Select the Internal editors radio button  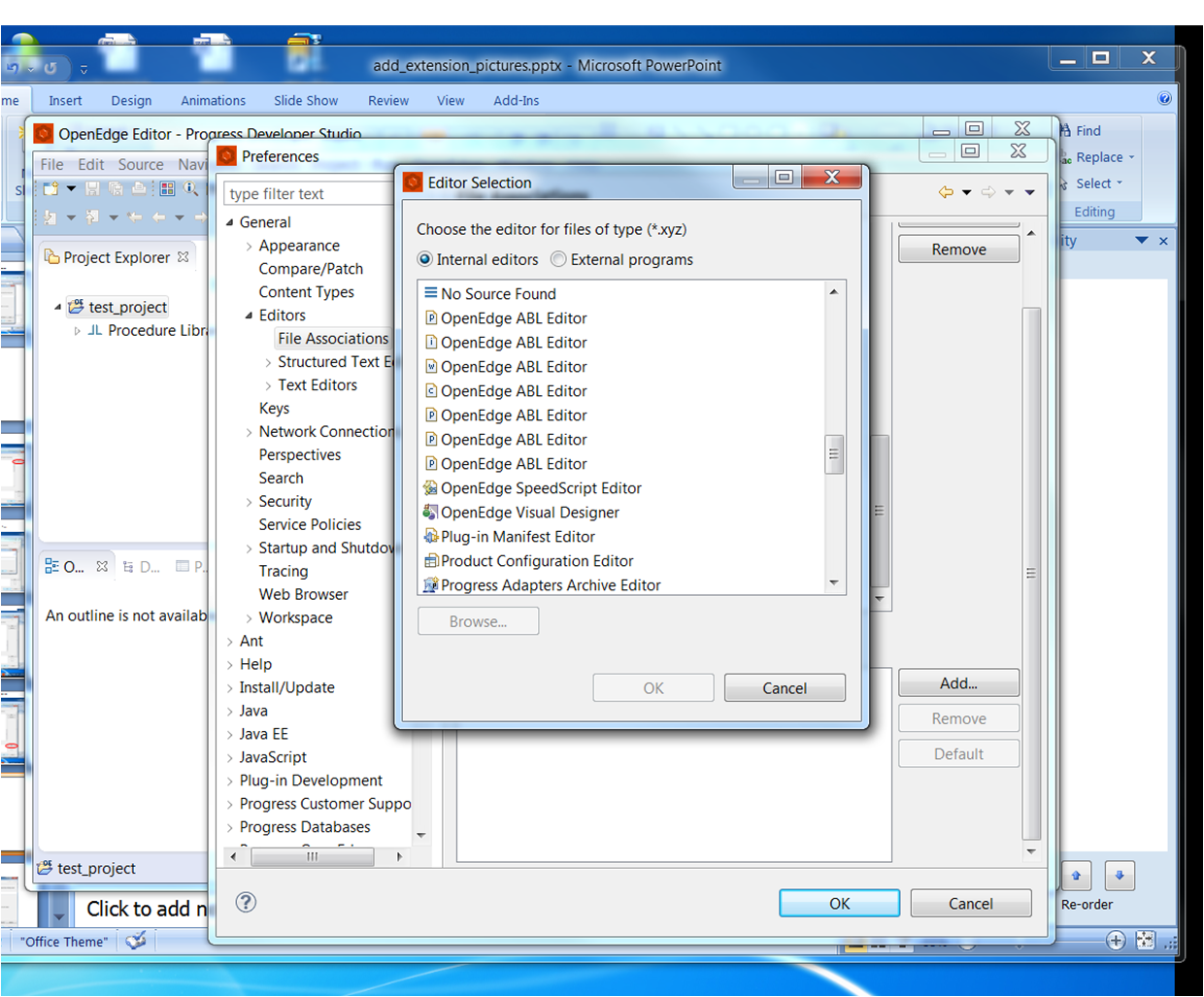tap(423, 259)
